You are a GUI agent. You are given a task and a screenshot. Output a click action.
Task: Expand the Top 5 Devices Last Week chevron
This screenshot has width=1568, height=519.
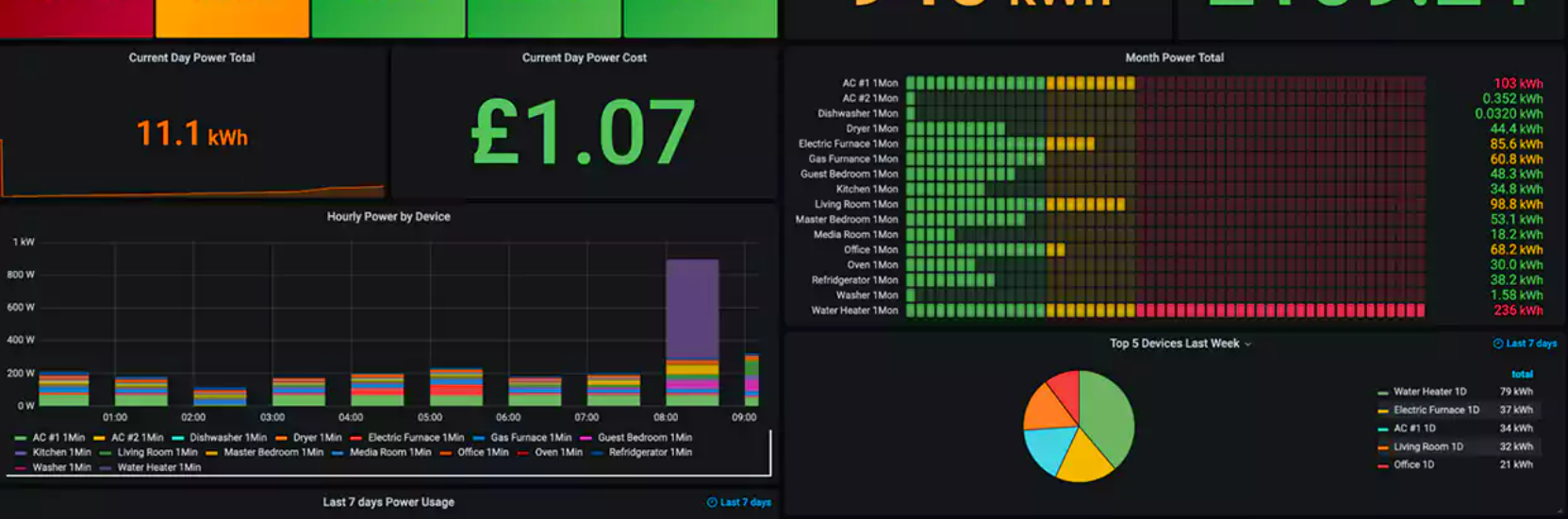click(1248, 344)
